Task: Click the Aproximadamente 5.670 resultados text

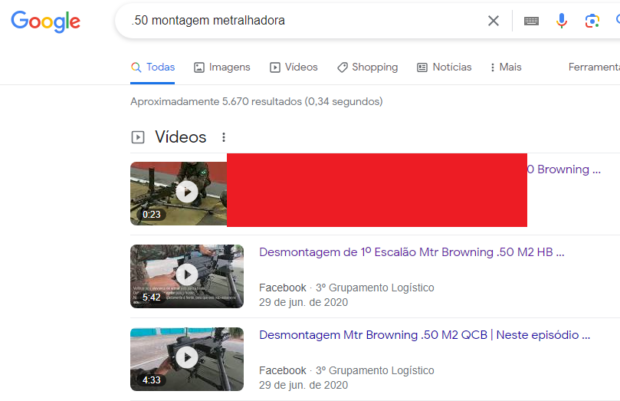Action: (x=257, y=102)
